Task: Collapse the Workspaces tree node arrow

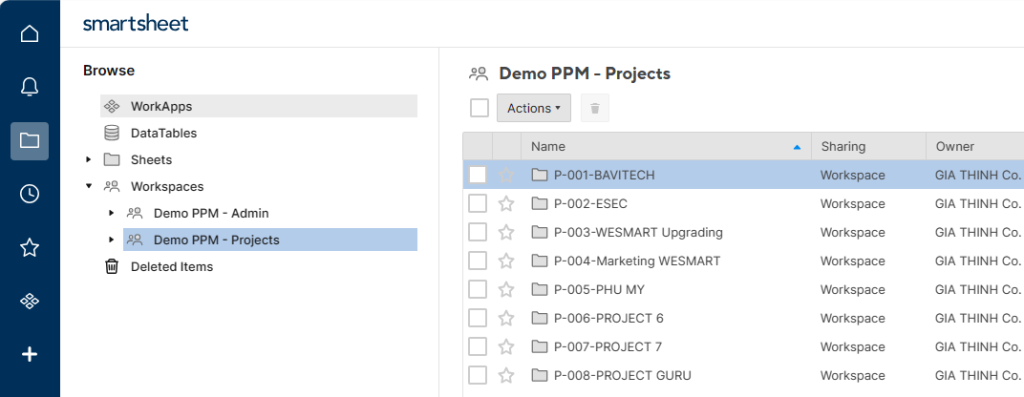Action: point(89,186)
